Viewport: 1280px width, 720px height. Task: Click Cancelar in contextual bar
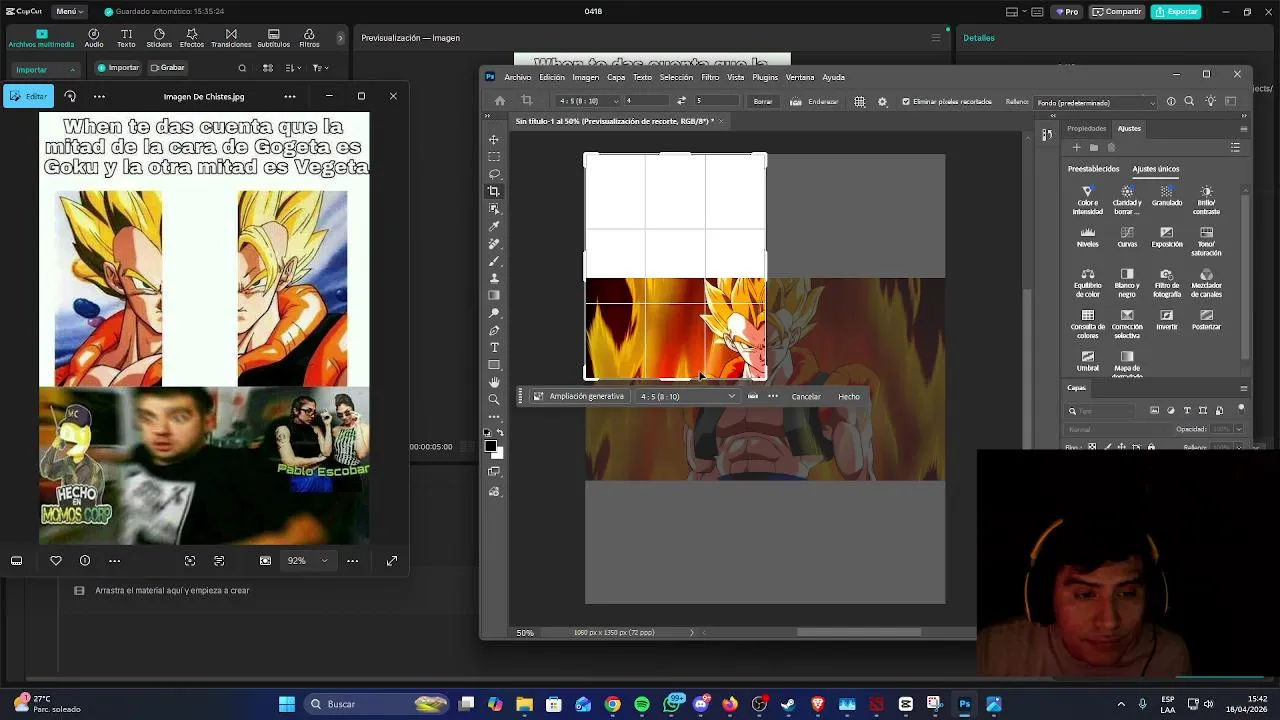click(x=806, y=397)
